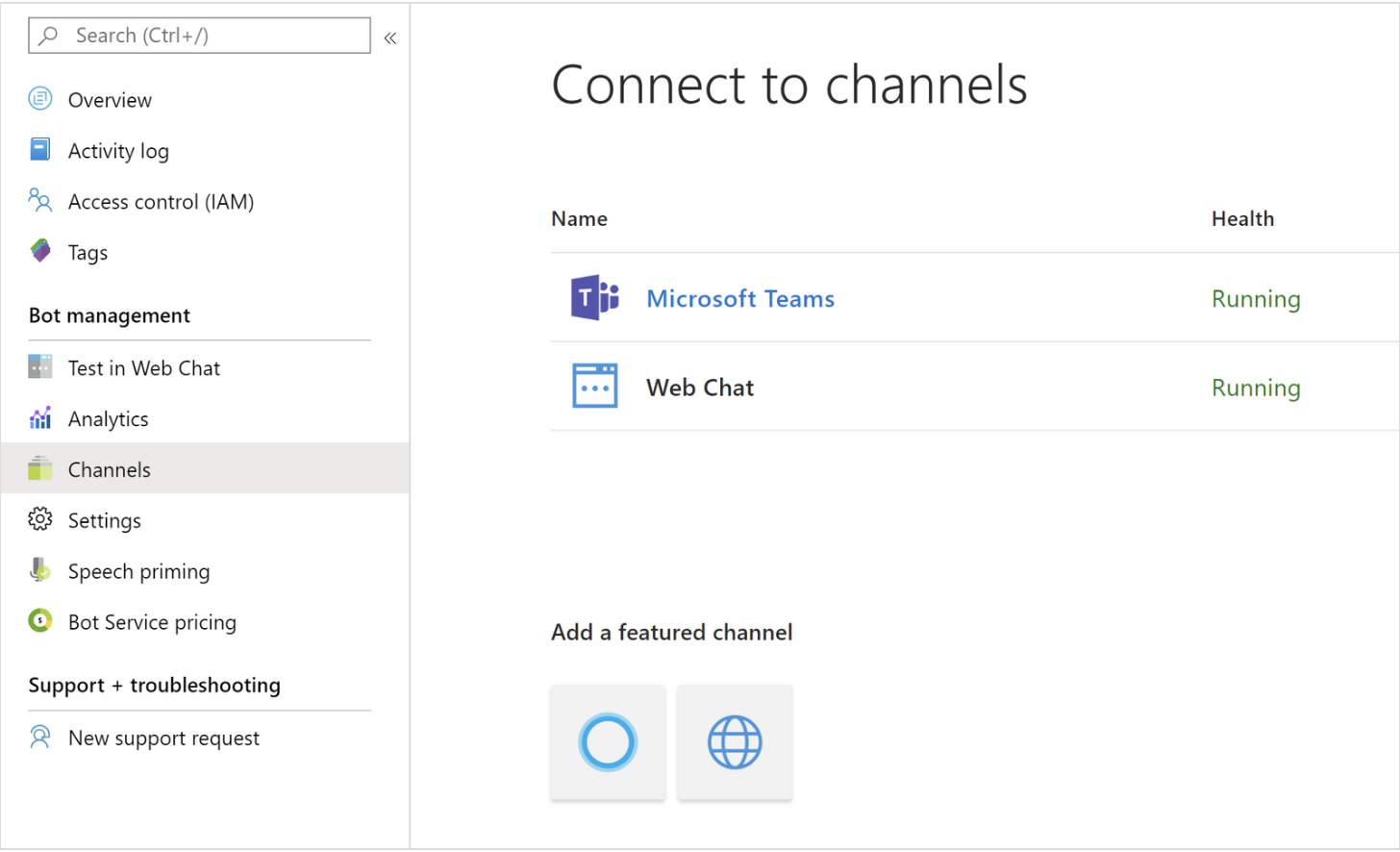Open Analytics
This screenshot has width=1400, height=852.
pos(108,419)
